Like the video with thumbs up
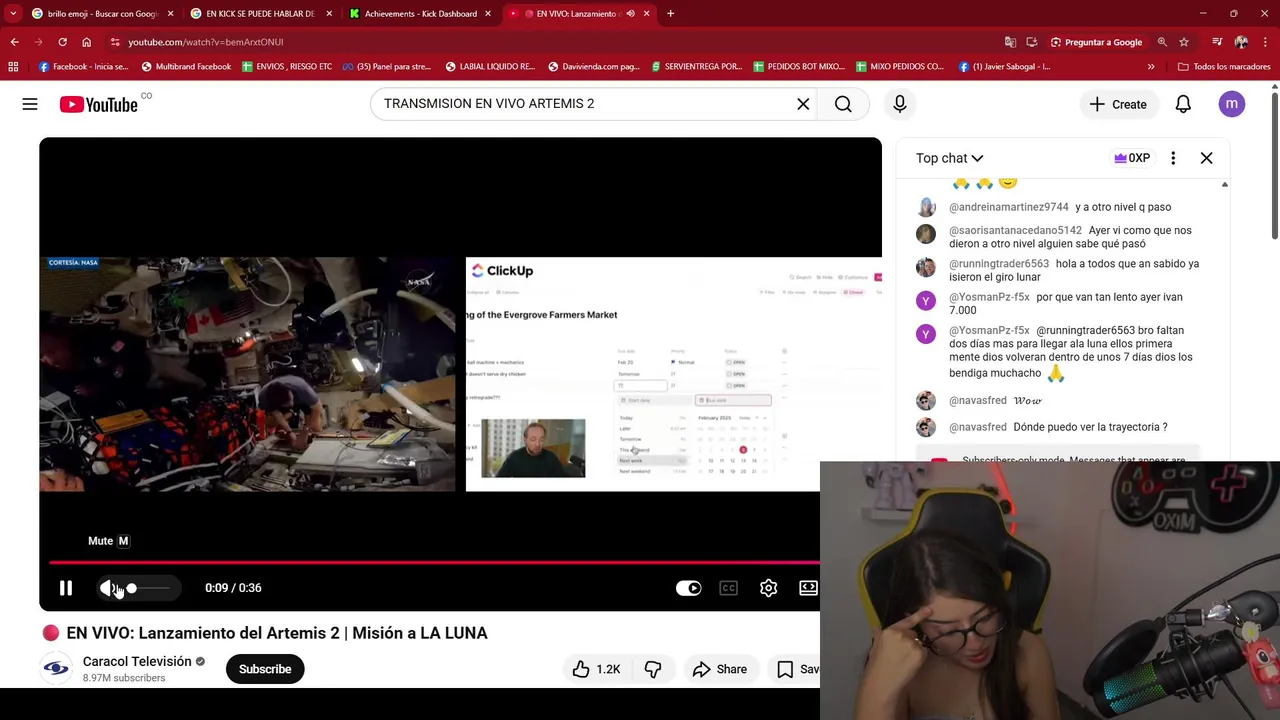This screenshot has width=1280, height=720. click(x=597, y=669)
